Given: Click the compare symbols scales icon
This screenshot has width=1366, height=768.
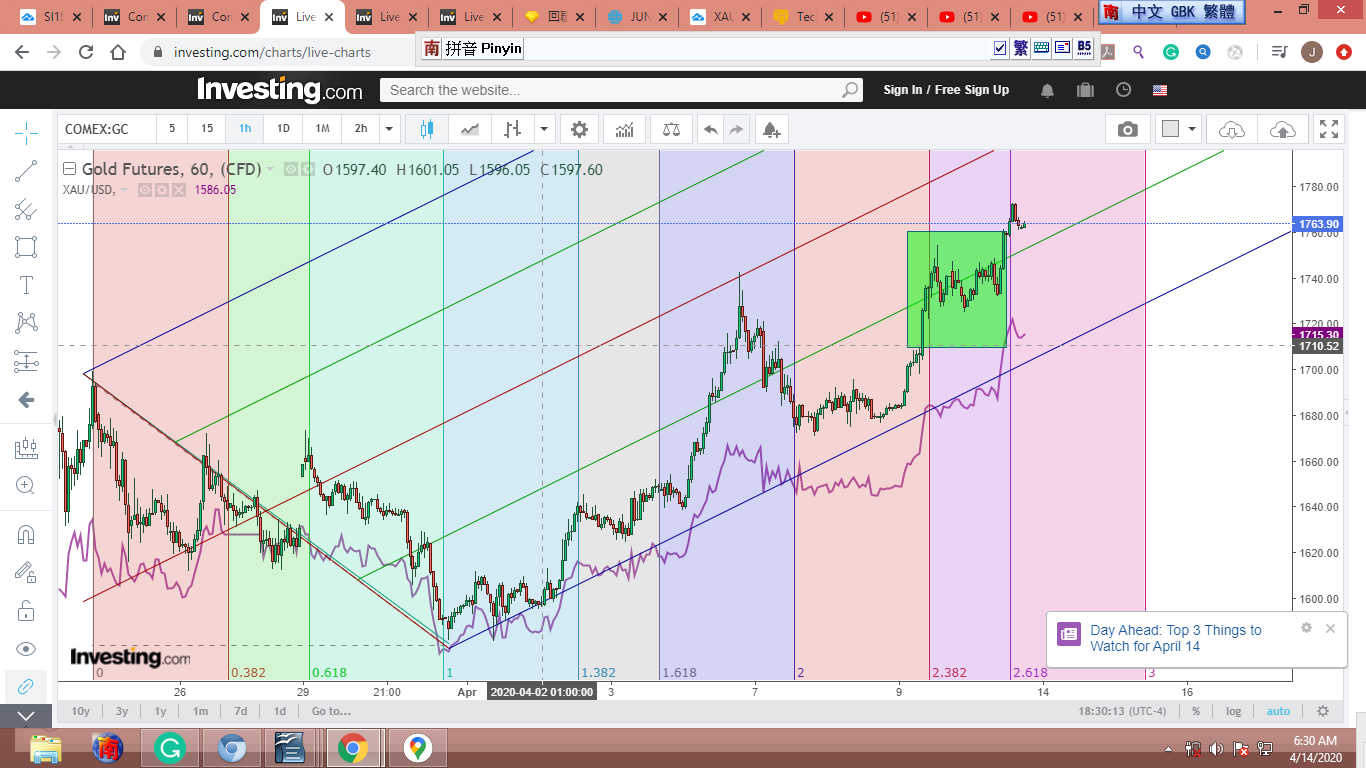Looking at the screenshot, I should coord(671,129).
